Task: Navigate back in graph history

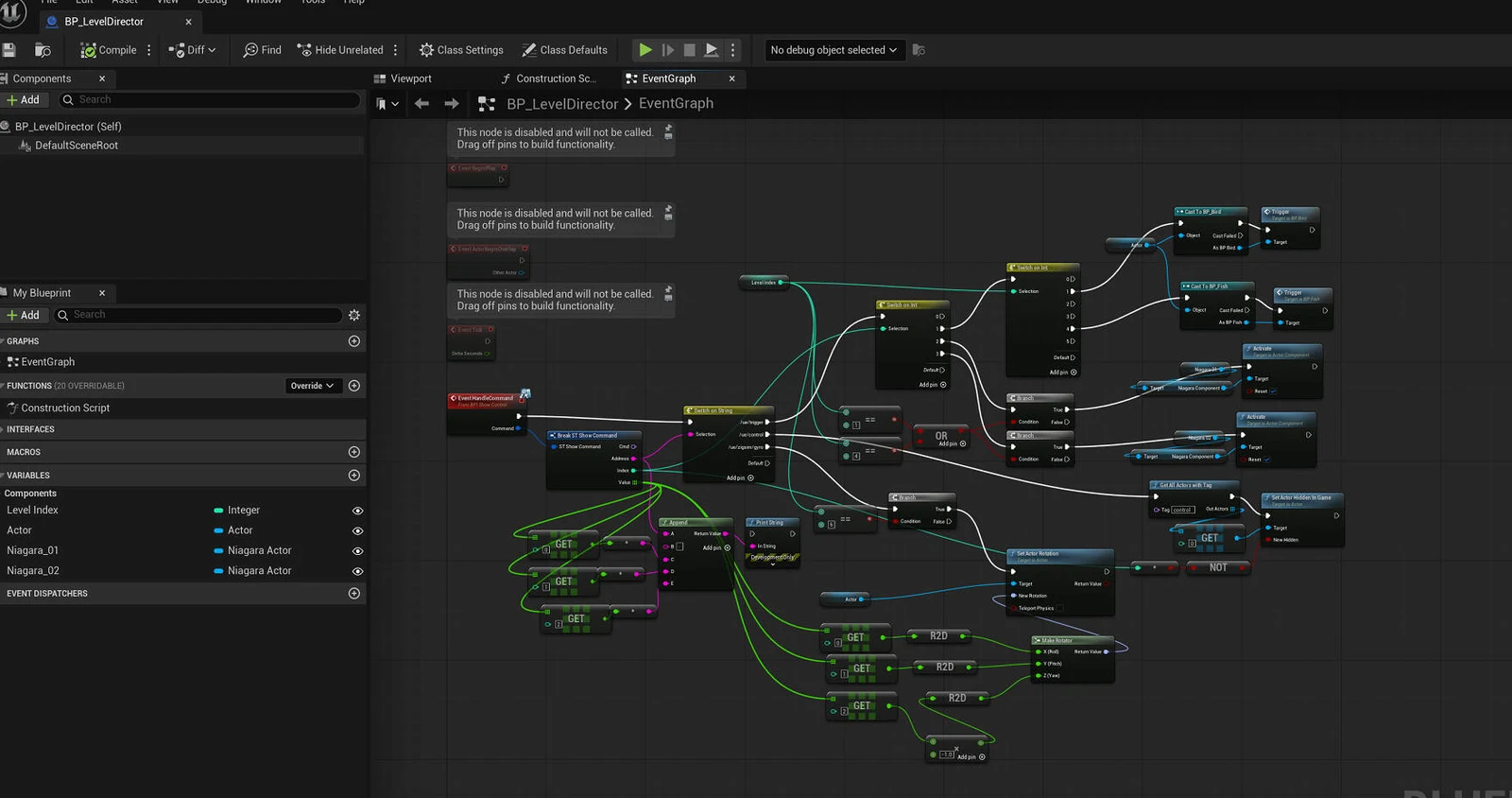Action: point(421,104)
